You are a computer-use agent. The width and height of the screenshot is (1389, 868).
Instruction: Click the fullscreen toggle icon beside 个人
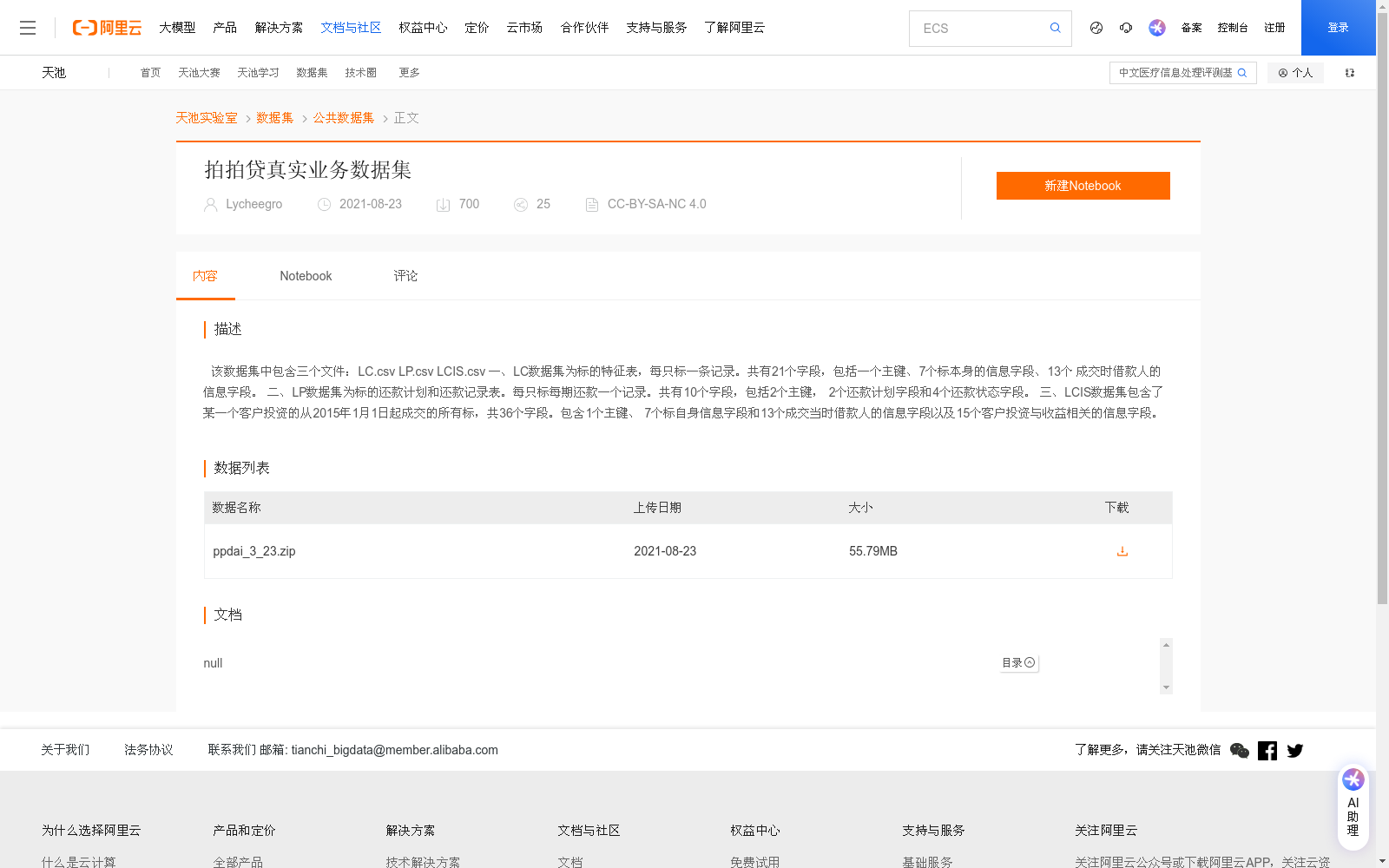(1350, 73)
